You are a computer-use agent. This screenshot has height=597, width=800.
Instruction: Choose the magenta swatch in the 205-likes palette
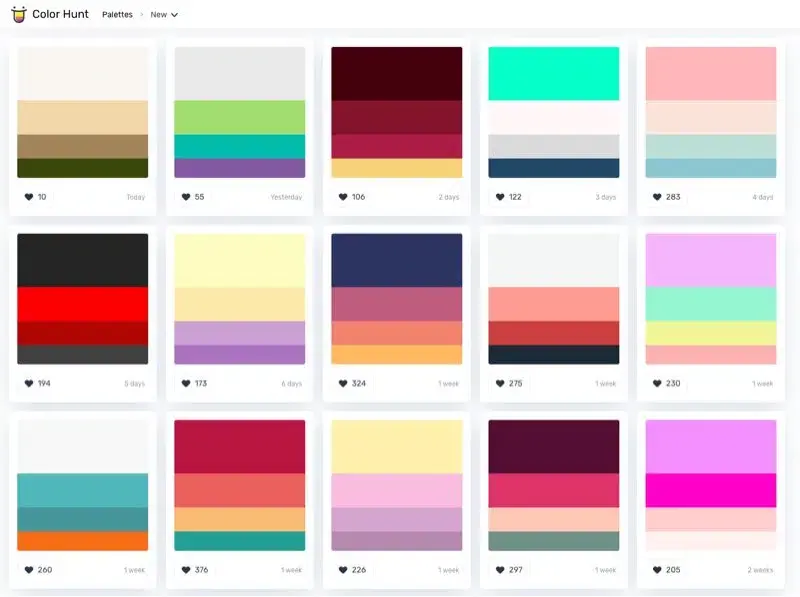pos(711,490)
